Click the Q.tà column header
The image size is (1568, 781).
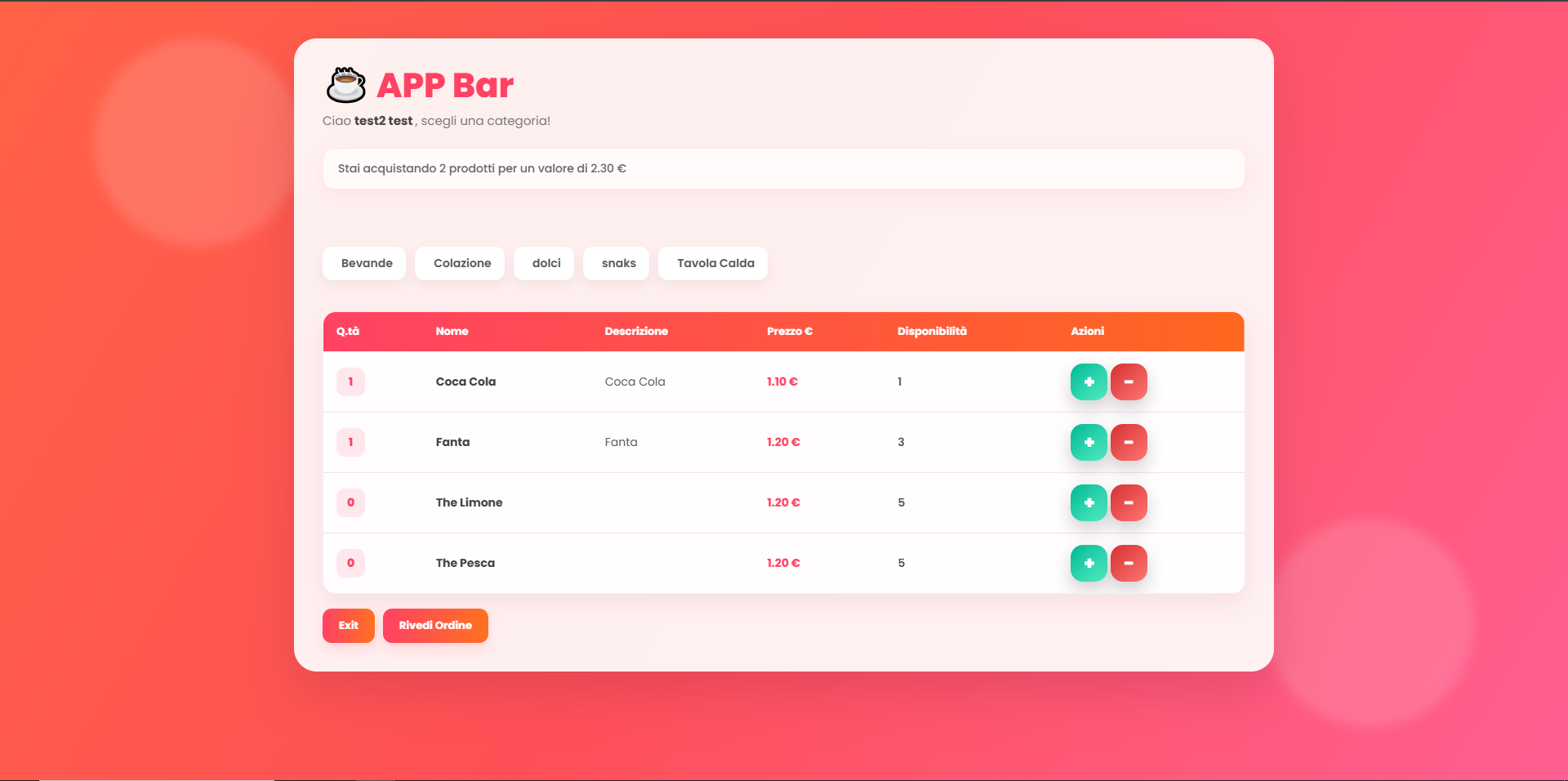[x=348, y=331]
